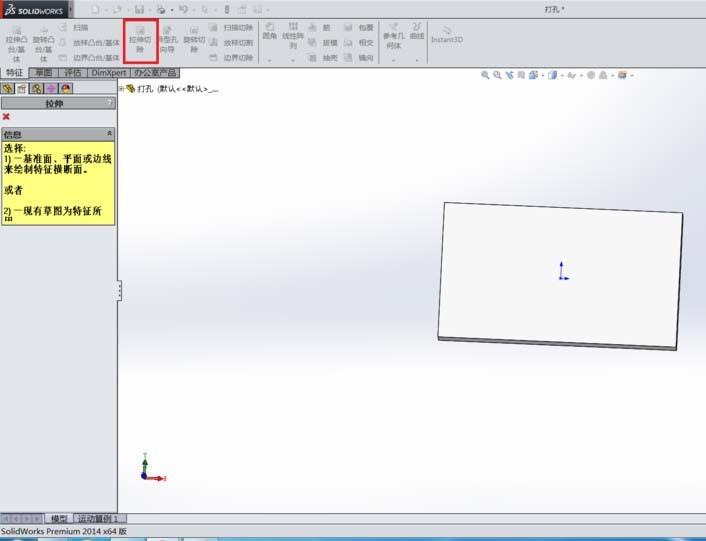The width and height of the screenshot is (706, 541).
Task: Open the SolidWorks menu flyout arrow
Action: tap(71, 9)
